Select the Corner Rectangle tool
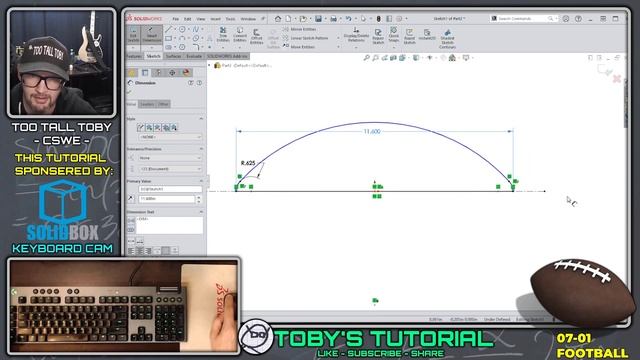Screen dimensions: 640x360 point(169,38)
